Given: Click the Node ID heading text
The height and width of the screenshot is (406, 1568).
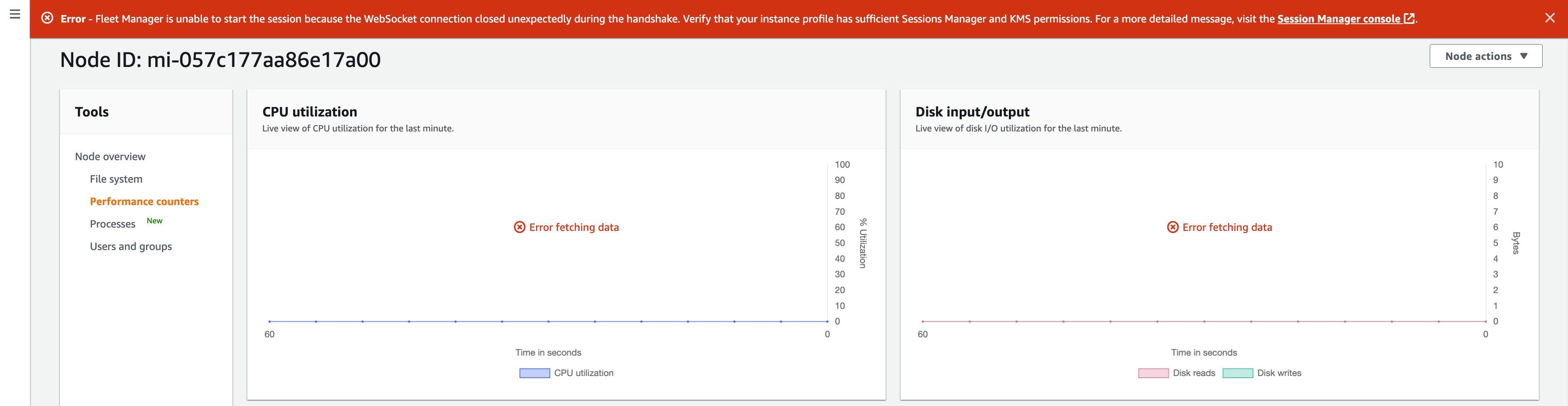Looking at the screenshot, I should 220,59.
